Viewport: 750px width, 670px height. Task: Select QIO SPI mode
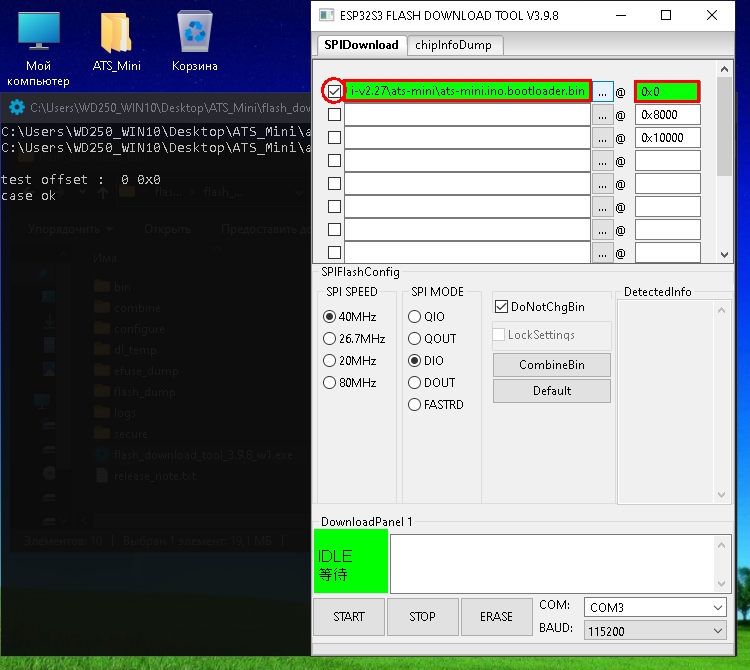pyautogui.click(x=426, y=317)
